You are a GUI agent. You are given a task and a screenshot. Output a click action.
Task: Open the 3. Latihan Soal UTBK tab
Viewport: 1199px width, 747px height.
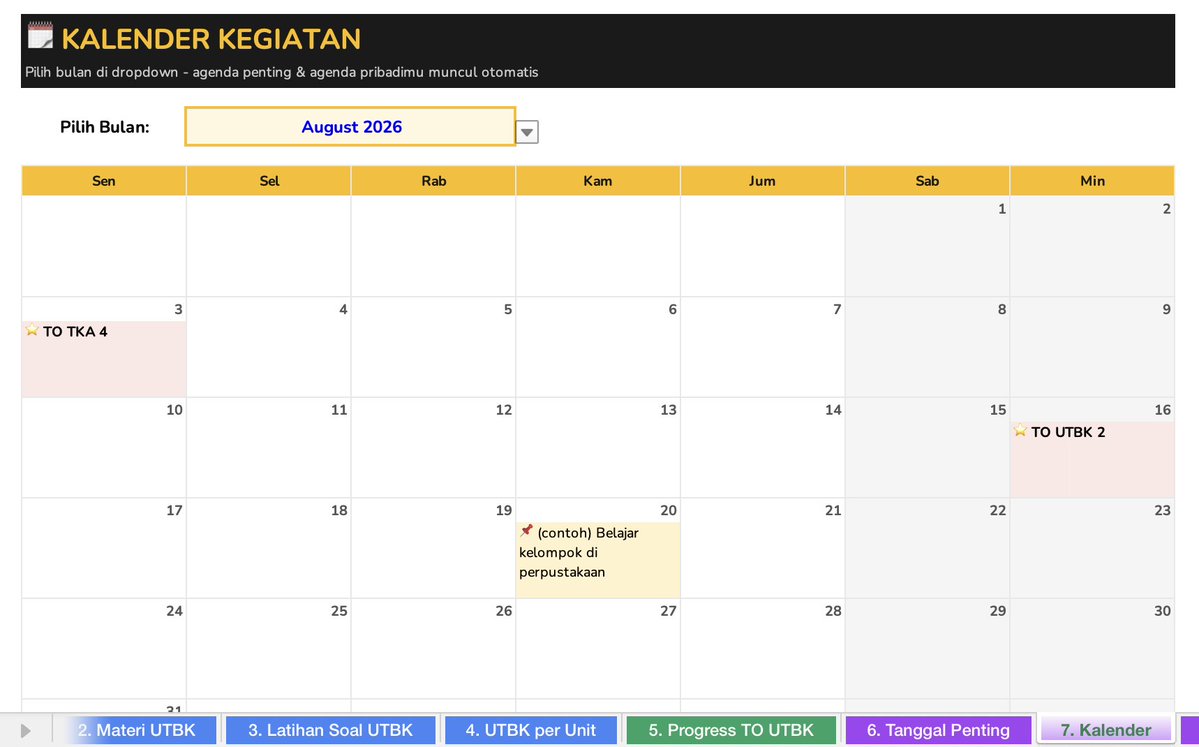click(330, 730)
